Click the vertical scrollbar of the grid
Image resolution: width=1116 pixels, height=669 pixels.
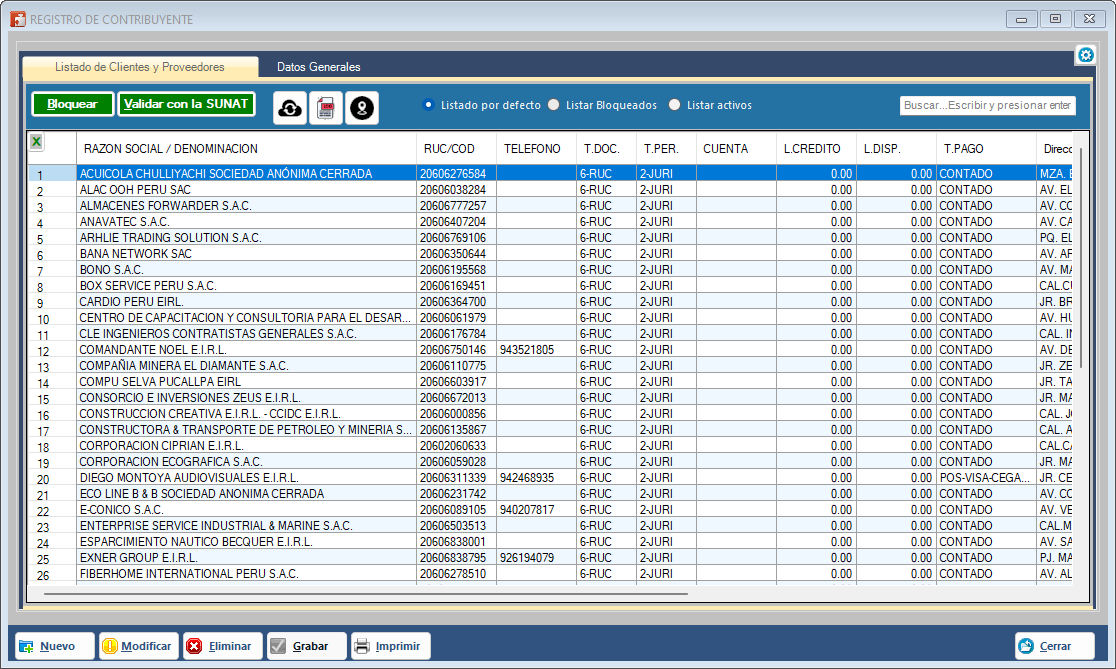(x=1080, y=258)
